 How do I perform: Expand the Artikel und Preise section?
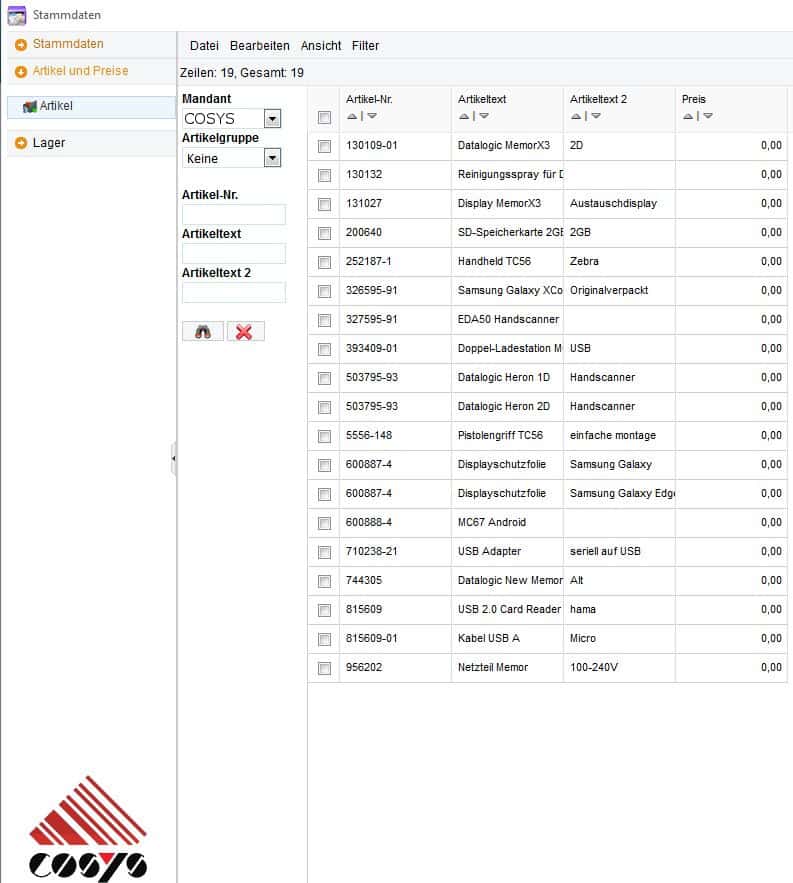(x=91, y=72)
